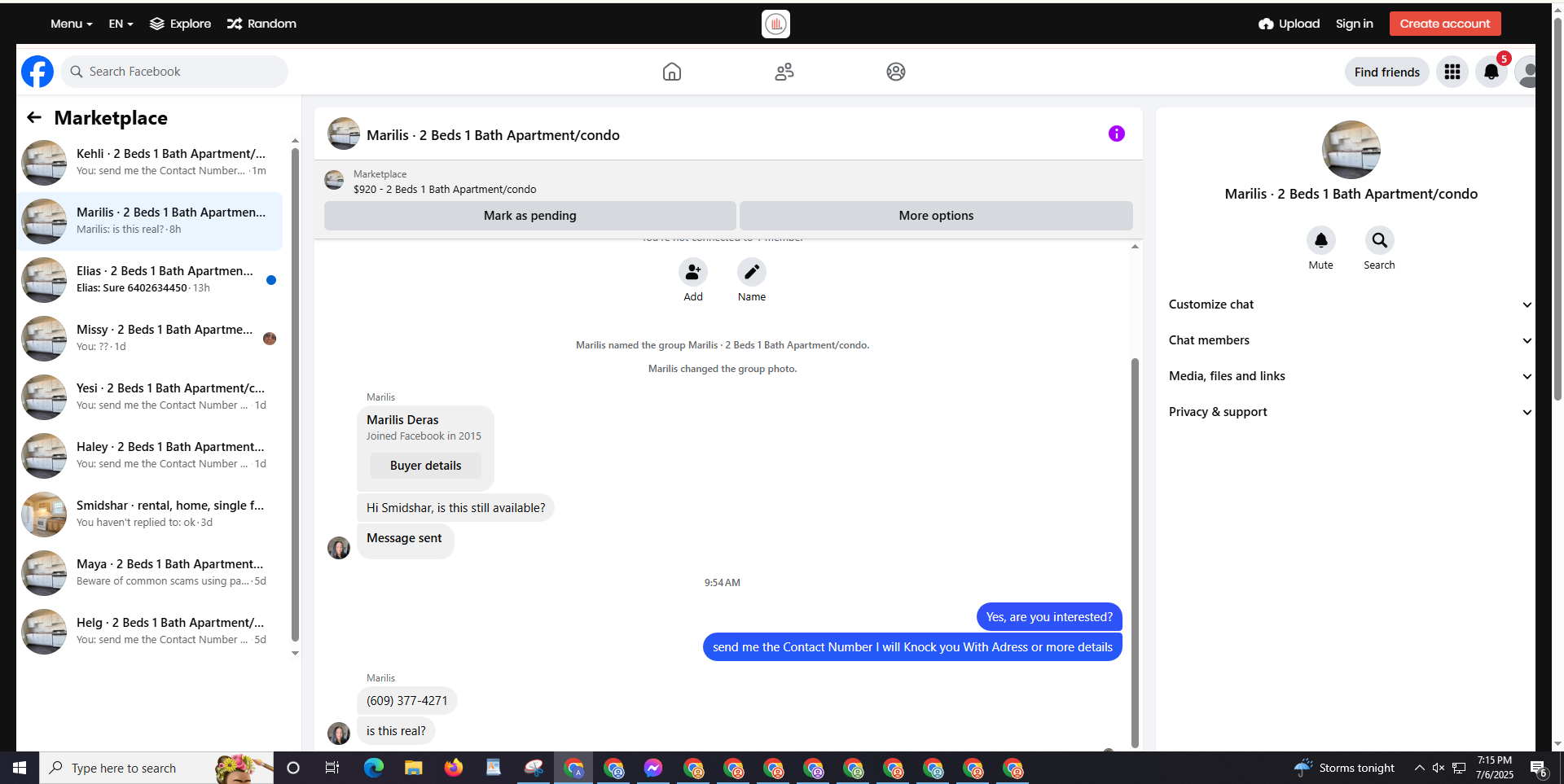Open the Groups icon in Facebook navigation
The width and height of the screenshot is (1564, 784).
pos(896,72)
